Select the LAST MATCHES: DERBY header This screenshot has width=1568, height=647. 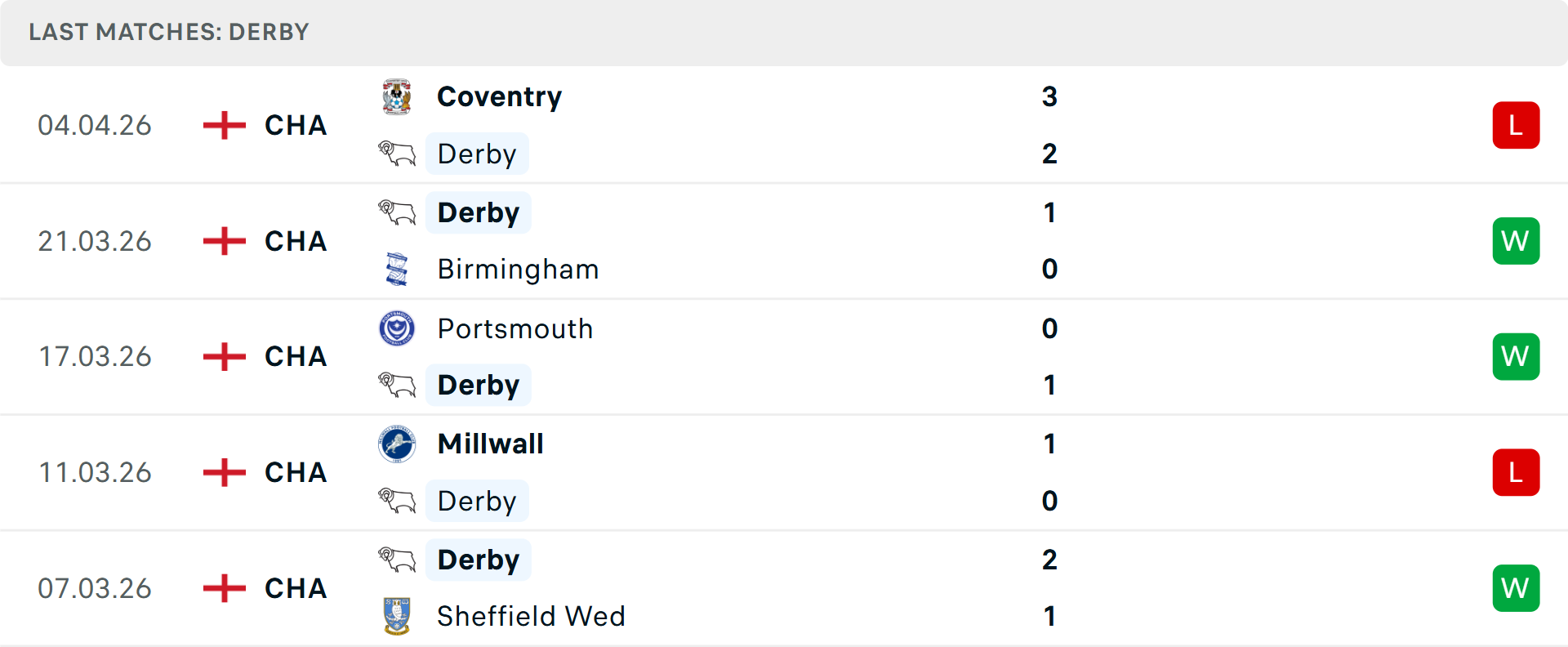[x=168, y=32]
